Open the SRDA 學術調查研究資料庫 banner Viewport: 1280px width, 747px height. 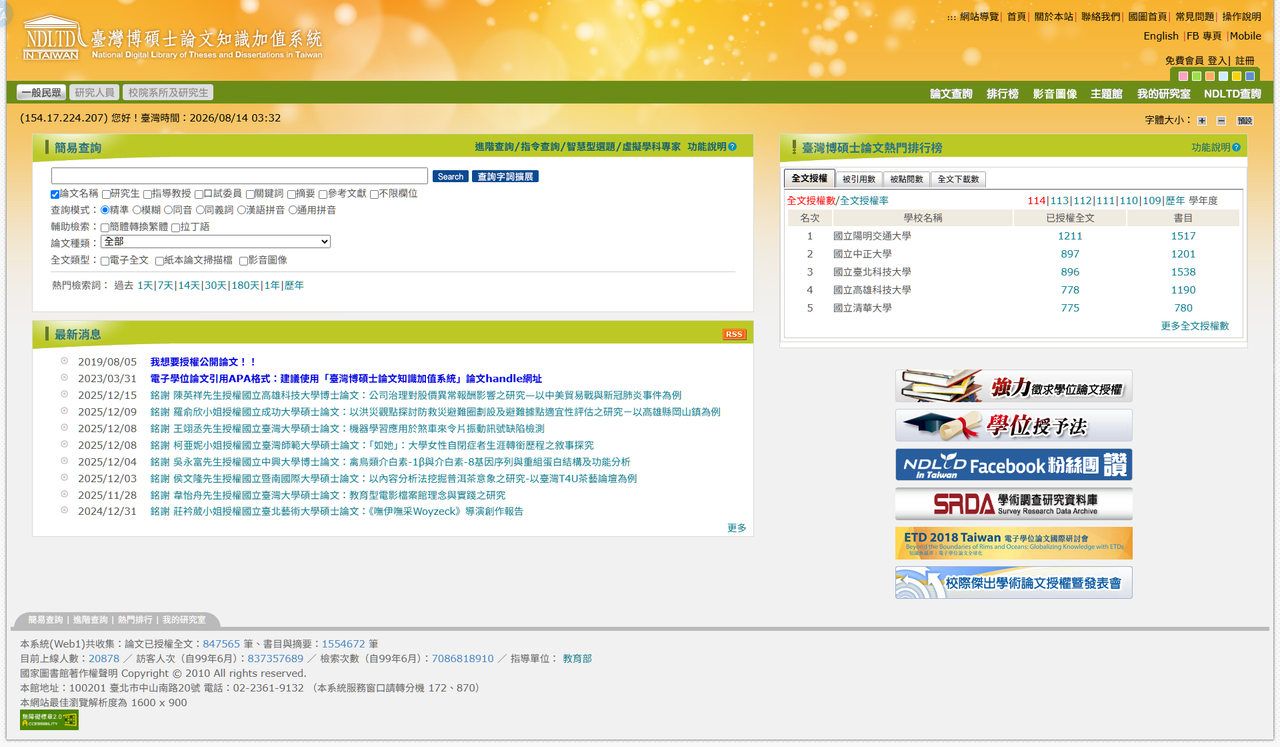click(x=1014, y=504)
